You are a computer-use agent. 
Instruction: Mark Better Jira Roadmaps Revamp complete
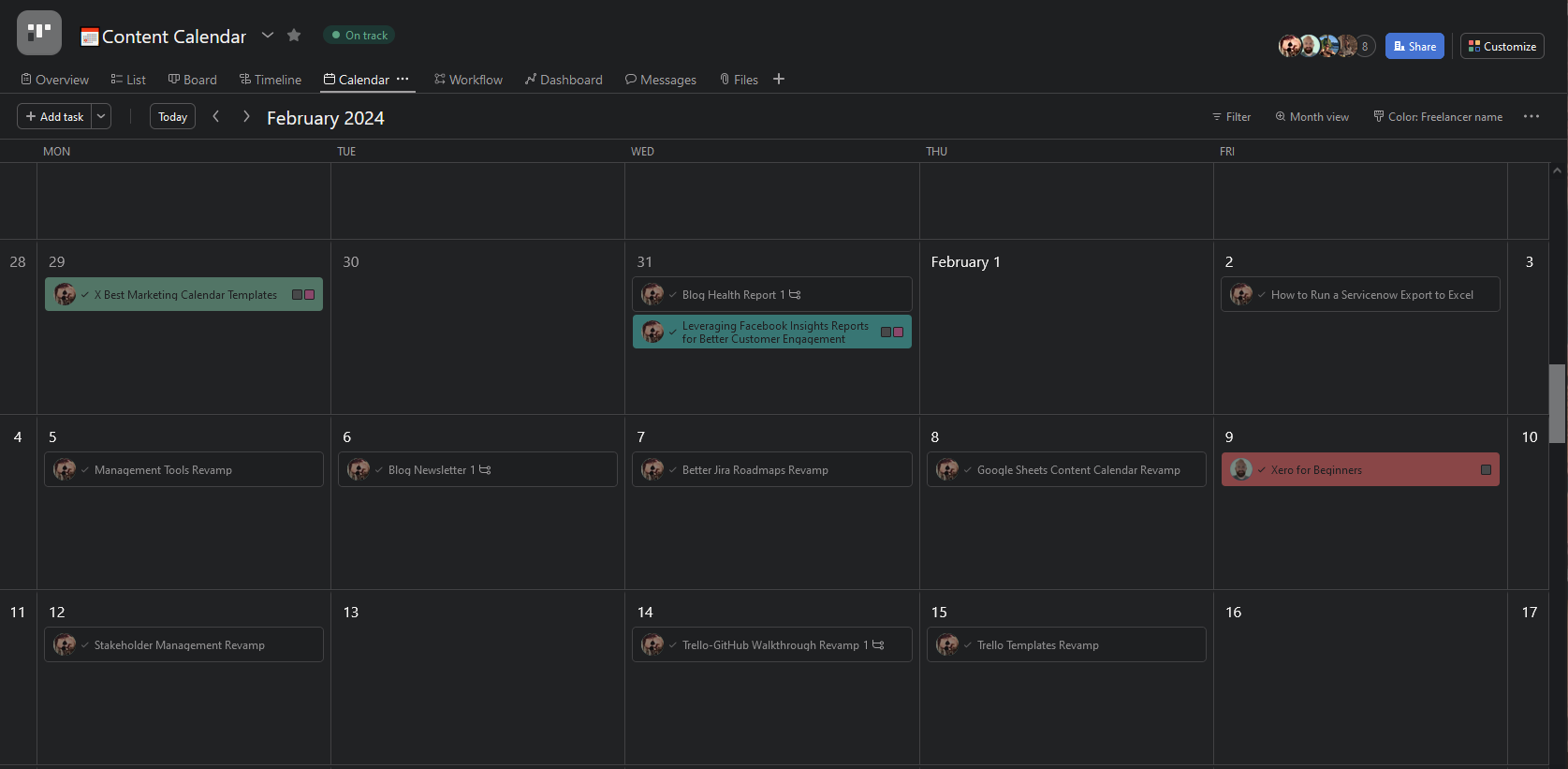(x=673, y=469)
